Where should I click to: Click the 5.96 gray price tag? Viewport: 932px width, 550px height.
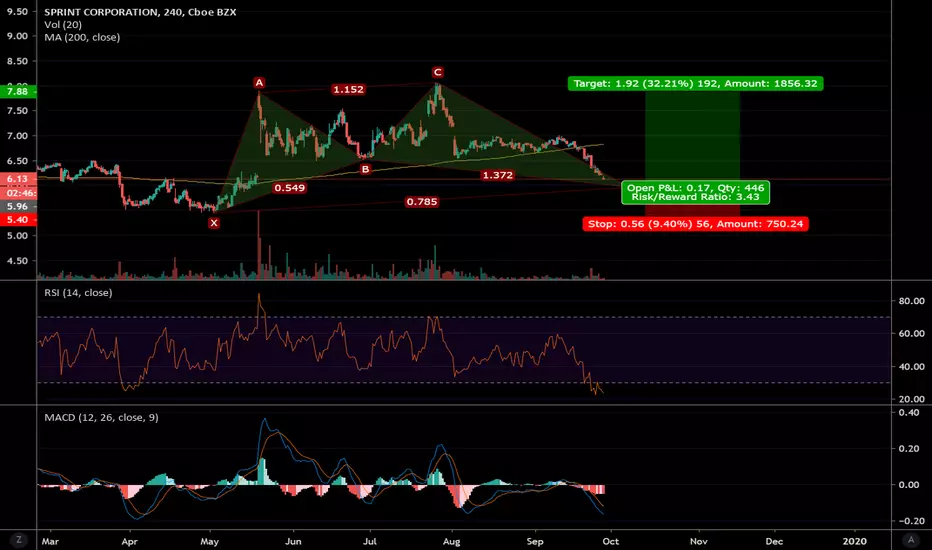(x=18, y=207)
